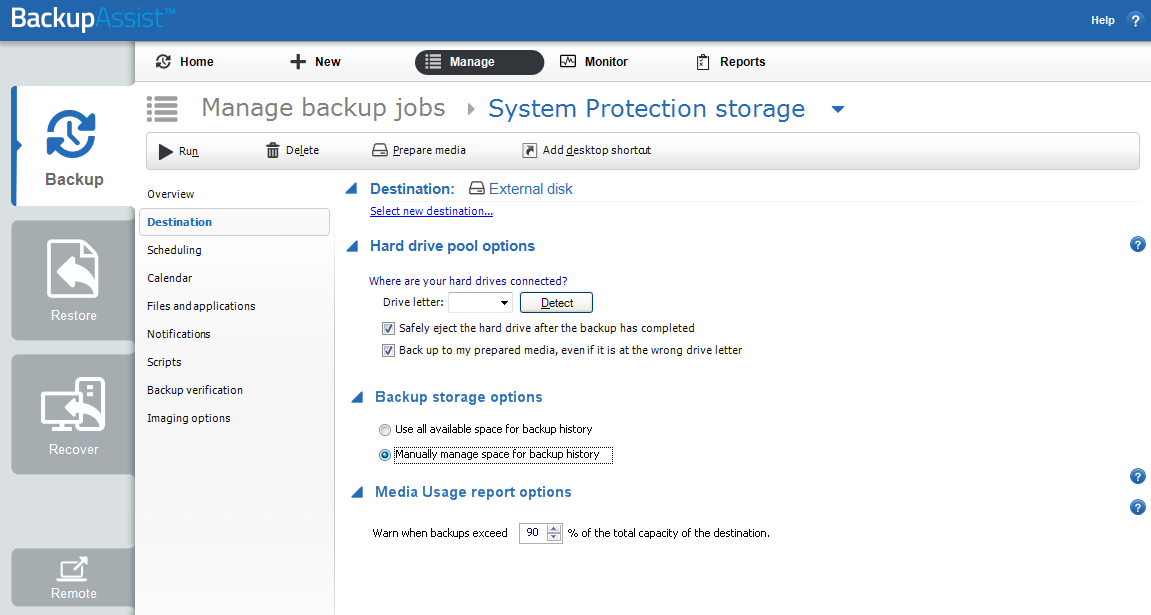Increase the warning capacity percentage
This screenshot has width=1151, height=615.
[554, 528]
